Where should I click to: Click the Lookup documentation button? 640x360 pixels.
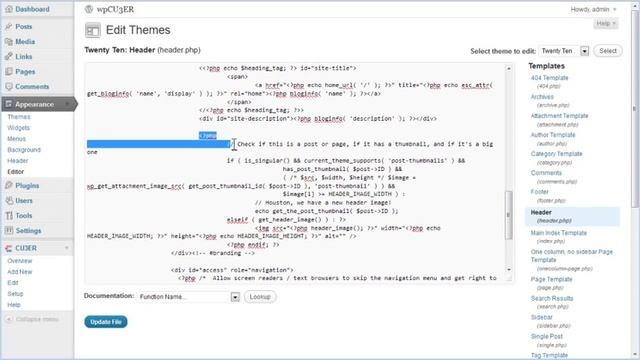pyautogui.click(x=260, y=297)
